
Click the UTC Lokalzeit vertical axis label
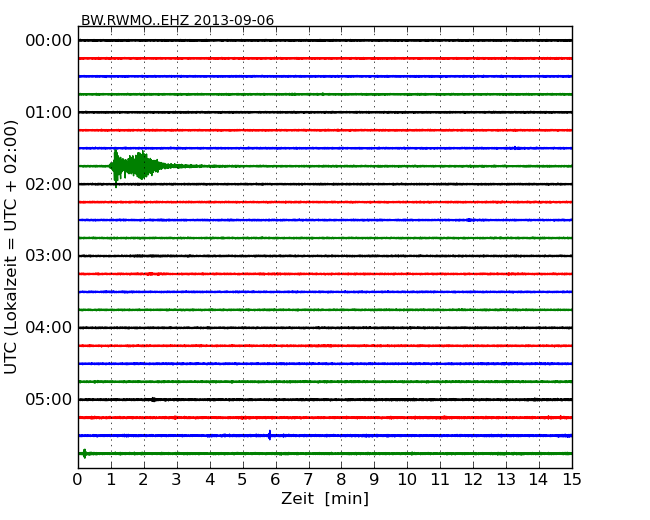[10, 247]
